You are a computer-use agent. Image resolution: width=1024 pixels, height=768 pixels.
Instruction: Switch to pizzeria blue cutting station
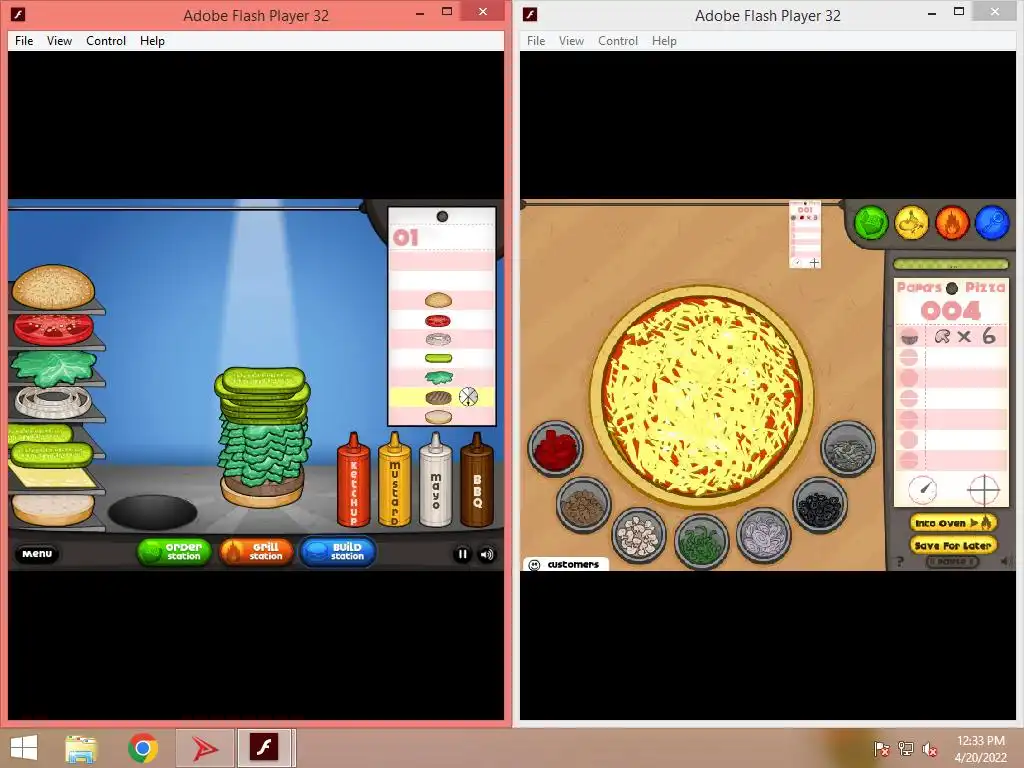[993, 223]
